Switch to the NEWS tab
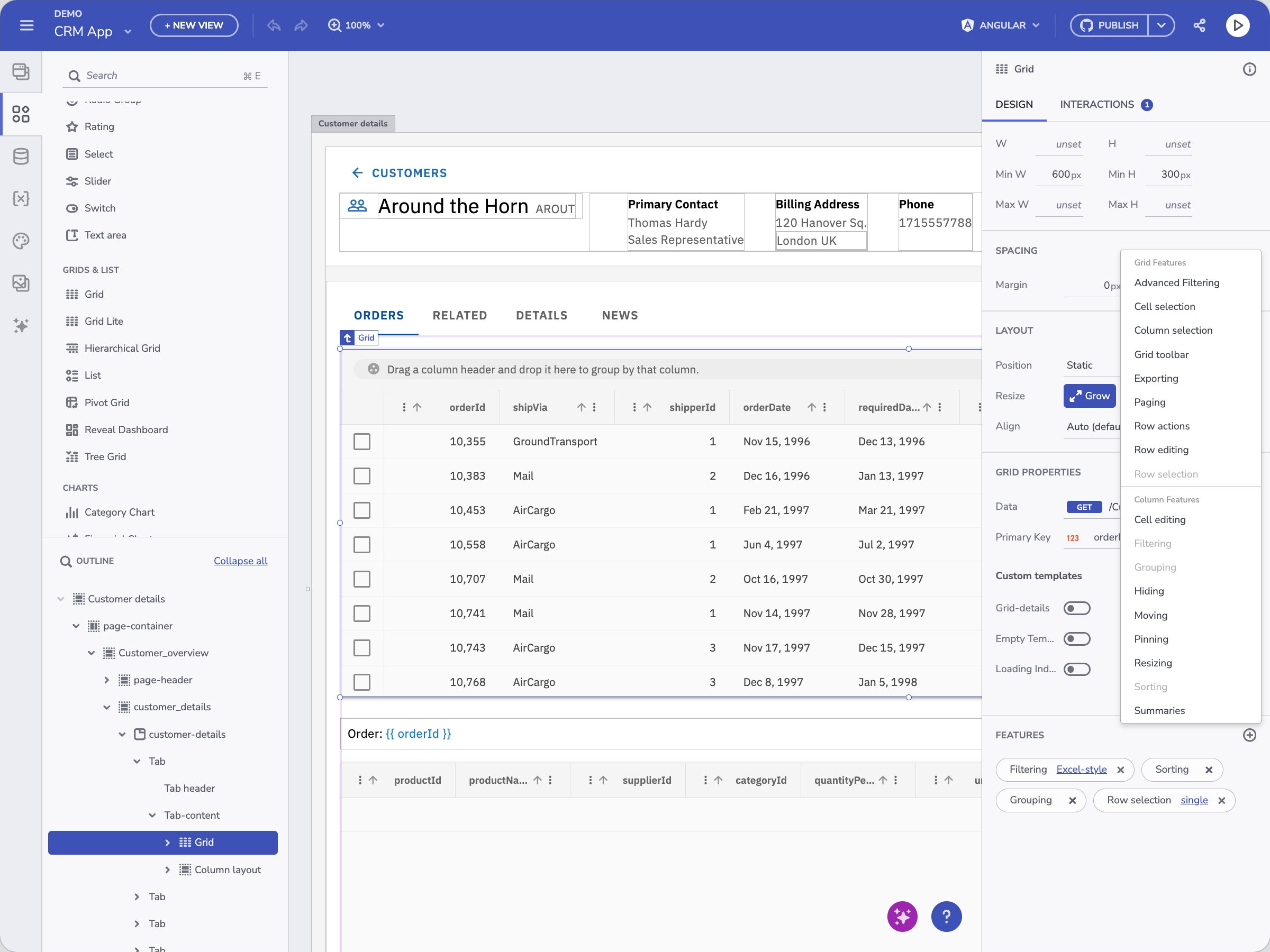The width and height of the screenshot is (1270, 952). pos(620,315)
